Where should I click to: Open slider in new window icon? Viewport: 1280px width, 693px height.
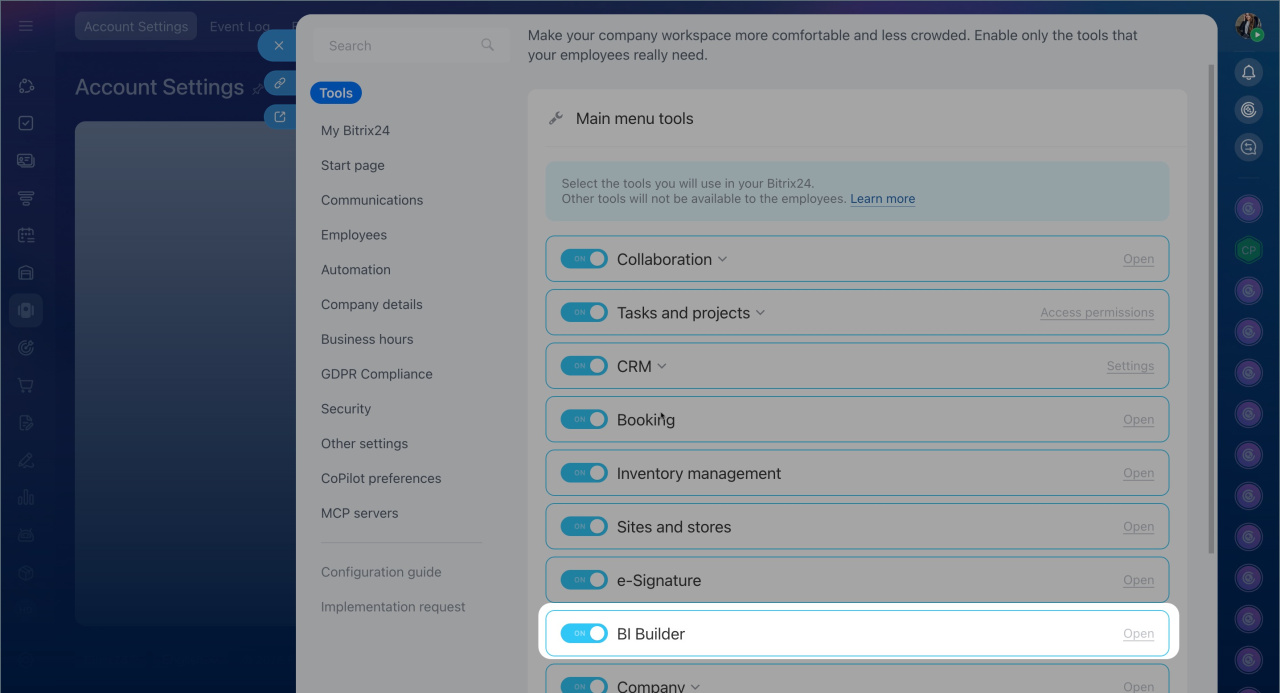pos(279,117)
